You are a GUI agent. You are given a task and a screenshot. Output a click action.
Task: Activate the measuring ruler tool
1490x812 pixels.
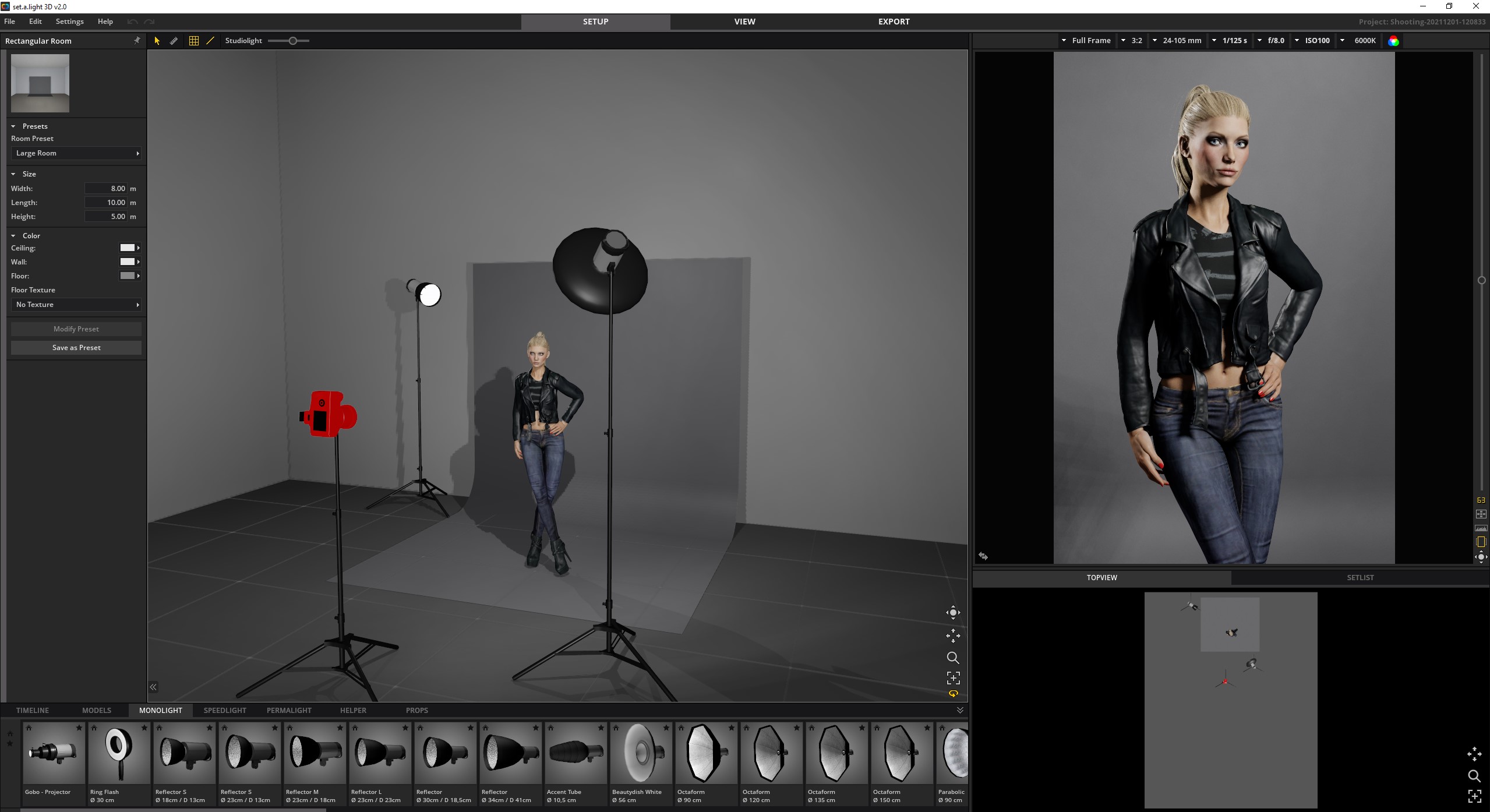(x=174, y=41)
